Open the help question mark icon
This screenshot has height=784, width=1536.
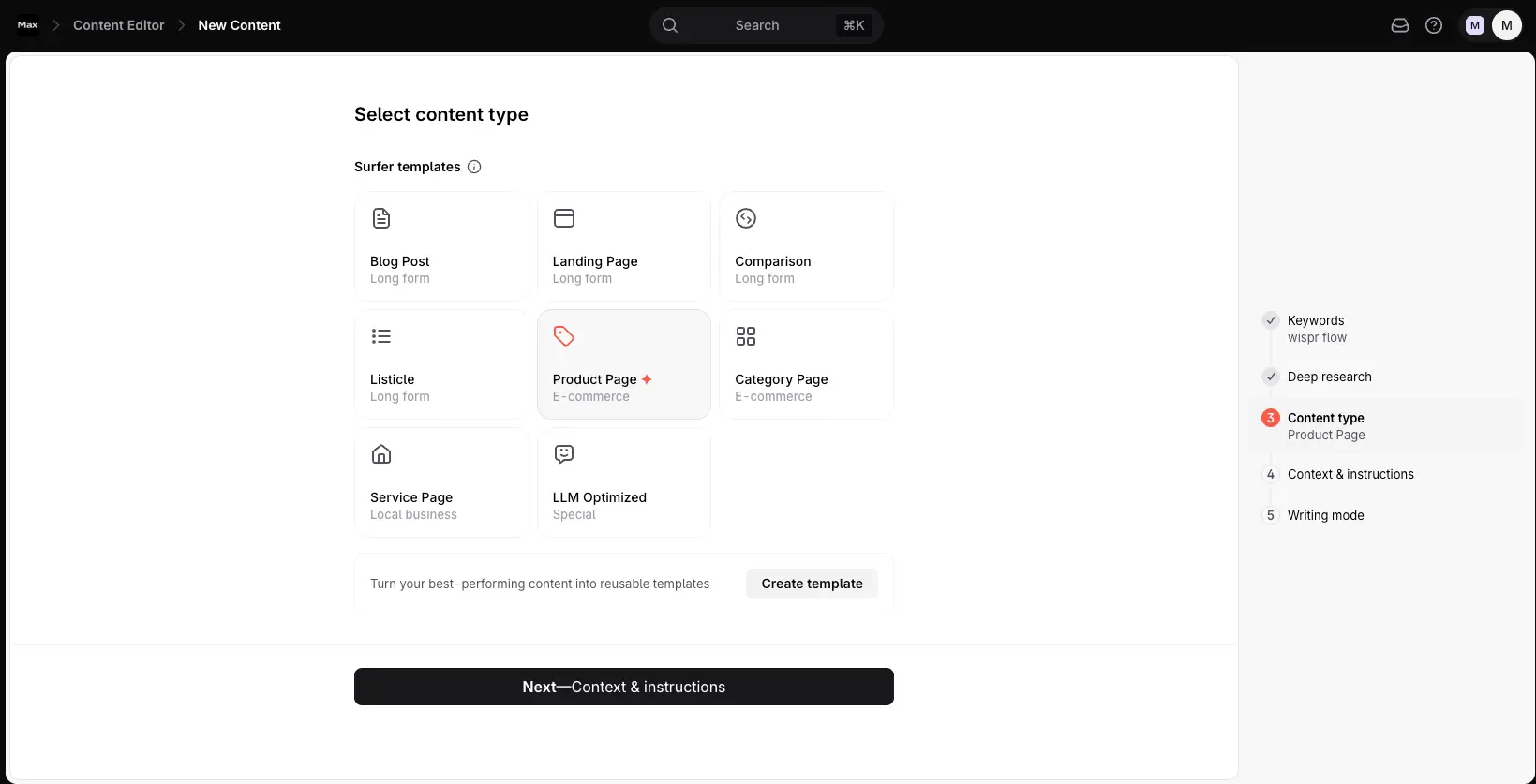point(1434,25)
